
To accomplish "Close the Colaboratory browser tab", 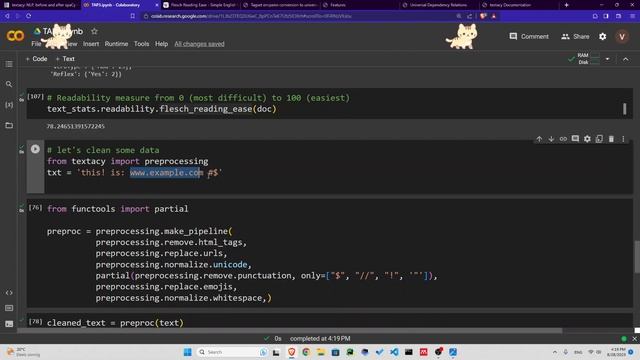I will coord(157,5).
